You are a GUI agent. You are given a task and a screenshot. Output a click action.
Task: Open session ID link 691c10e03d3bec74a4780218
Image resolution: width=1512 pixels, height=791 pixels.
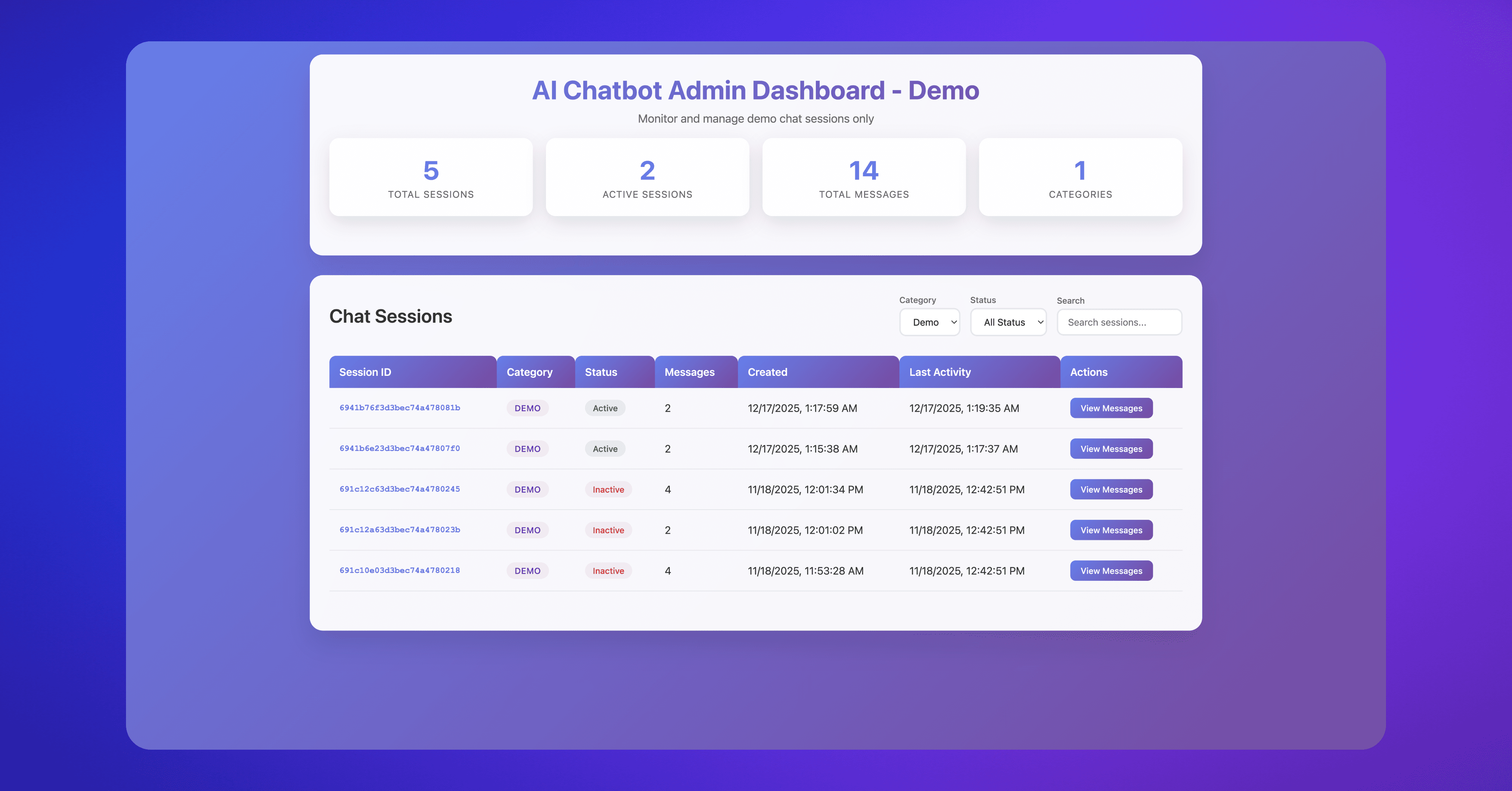point(399,570)
